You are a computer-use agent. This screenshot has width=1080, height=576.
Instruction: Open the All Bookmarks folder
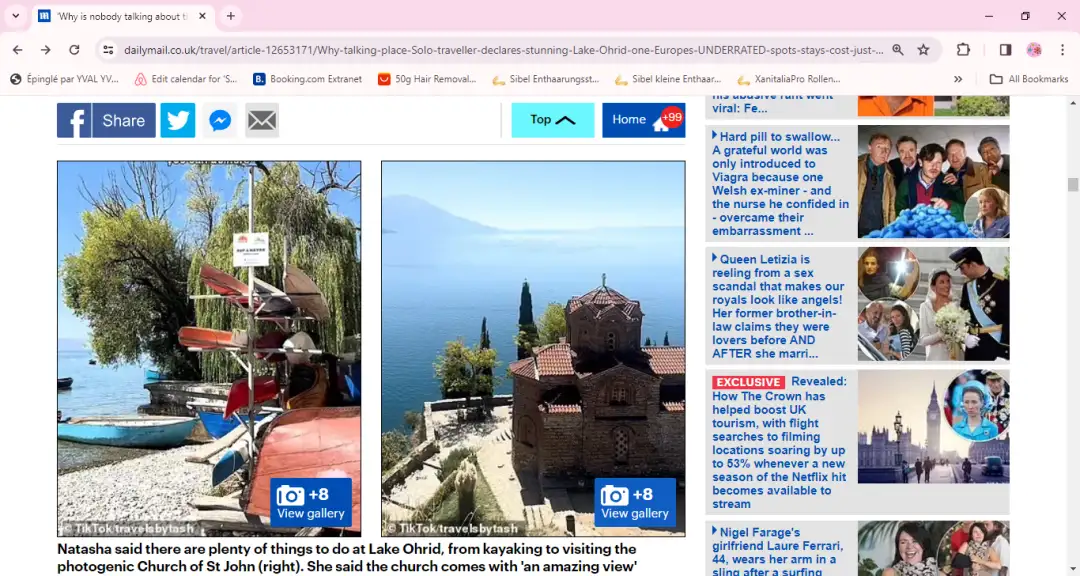click(x=1028, y=79)
